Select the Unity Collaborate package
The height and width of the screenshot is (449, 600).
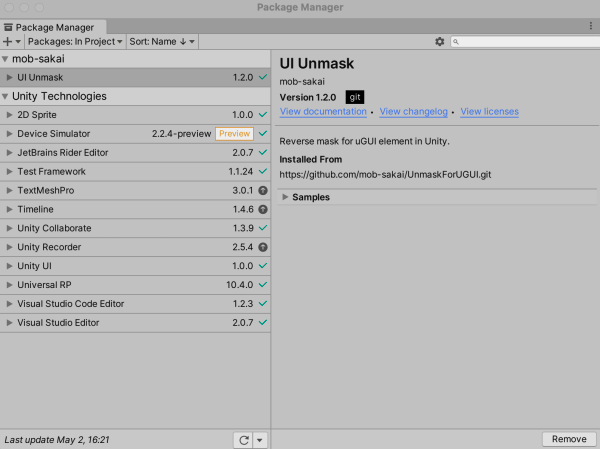coord(135,228)
